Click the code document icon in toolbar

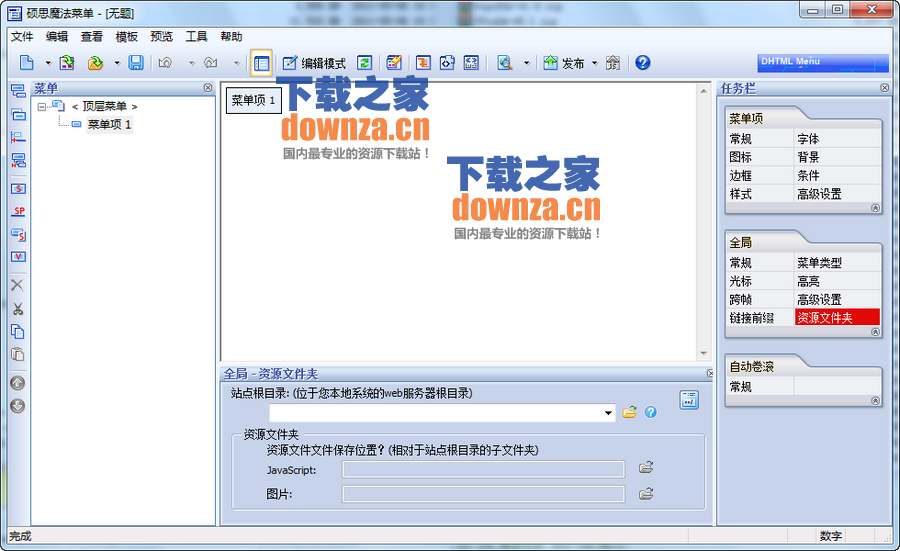point(447,63)
